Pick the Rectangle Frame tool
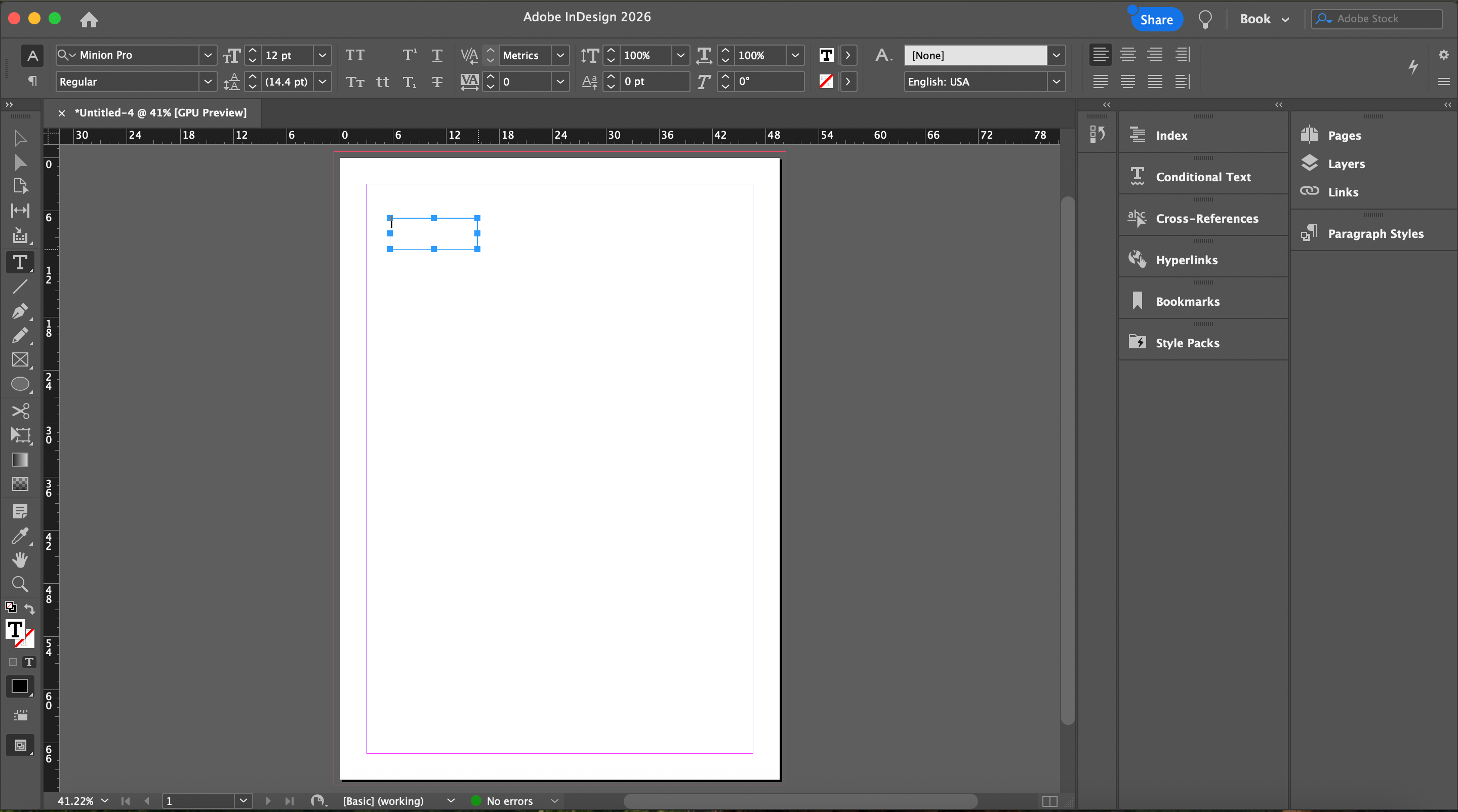The height and width of the screenshot is (812, 1458). 20,360
